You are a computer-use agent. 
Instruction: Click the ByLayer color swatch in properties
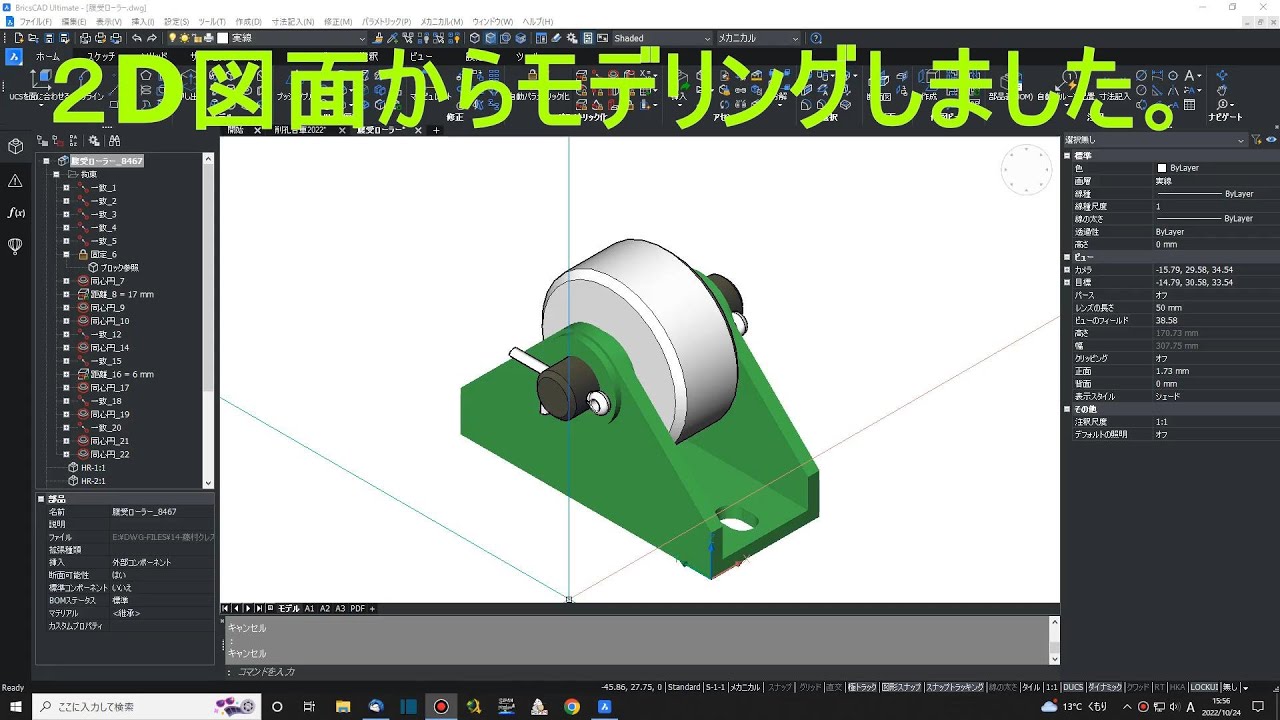(1162, 168)
